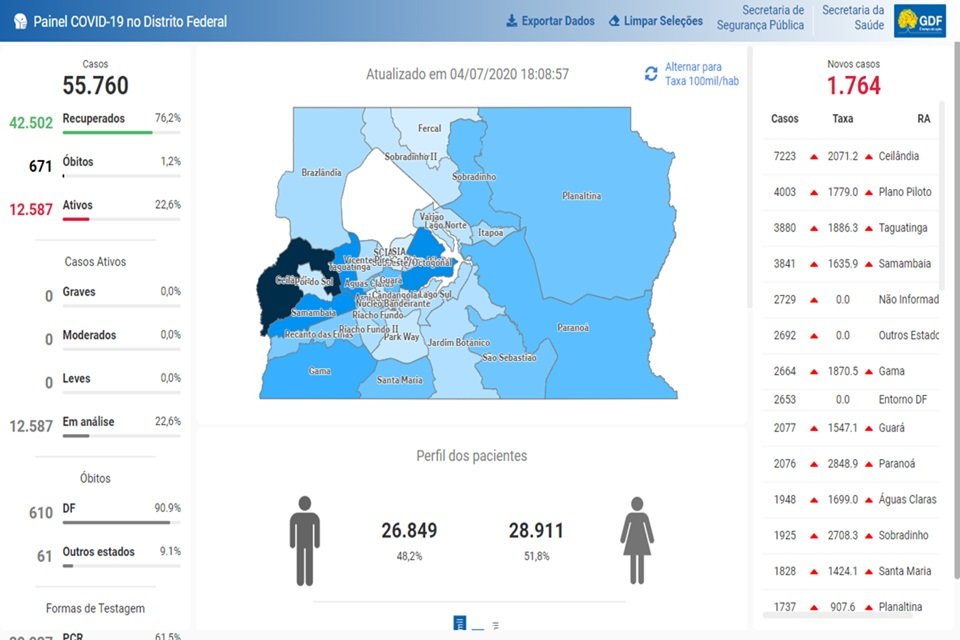Click red arrow before Paranoá name
The width and height of the screenshot is (960, 640).
tap(869, 464)
